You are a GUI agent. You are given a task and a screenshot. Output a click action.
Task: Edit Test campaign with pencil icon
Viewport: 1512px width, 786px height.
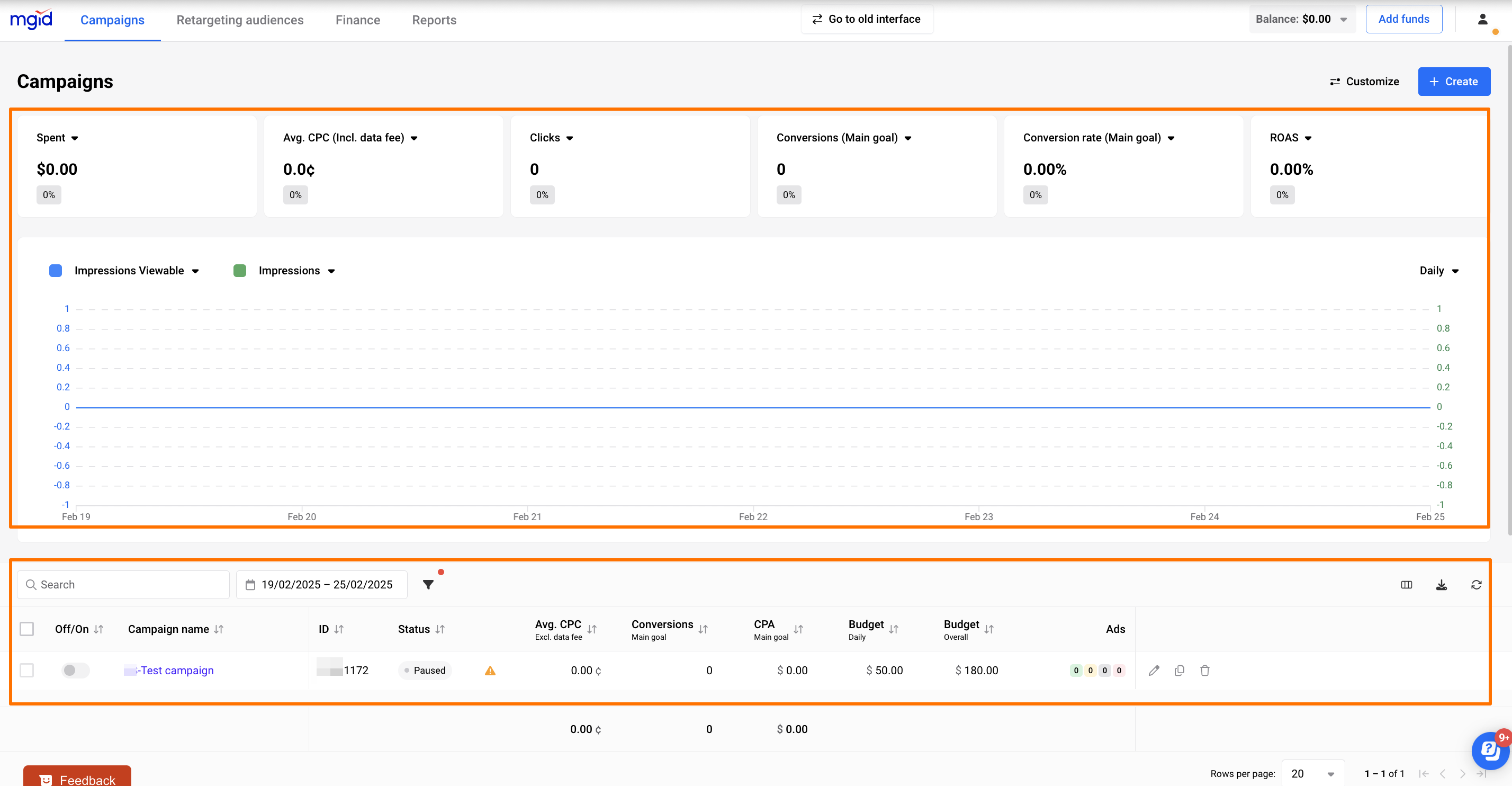tap(1154, 671)
